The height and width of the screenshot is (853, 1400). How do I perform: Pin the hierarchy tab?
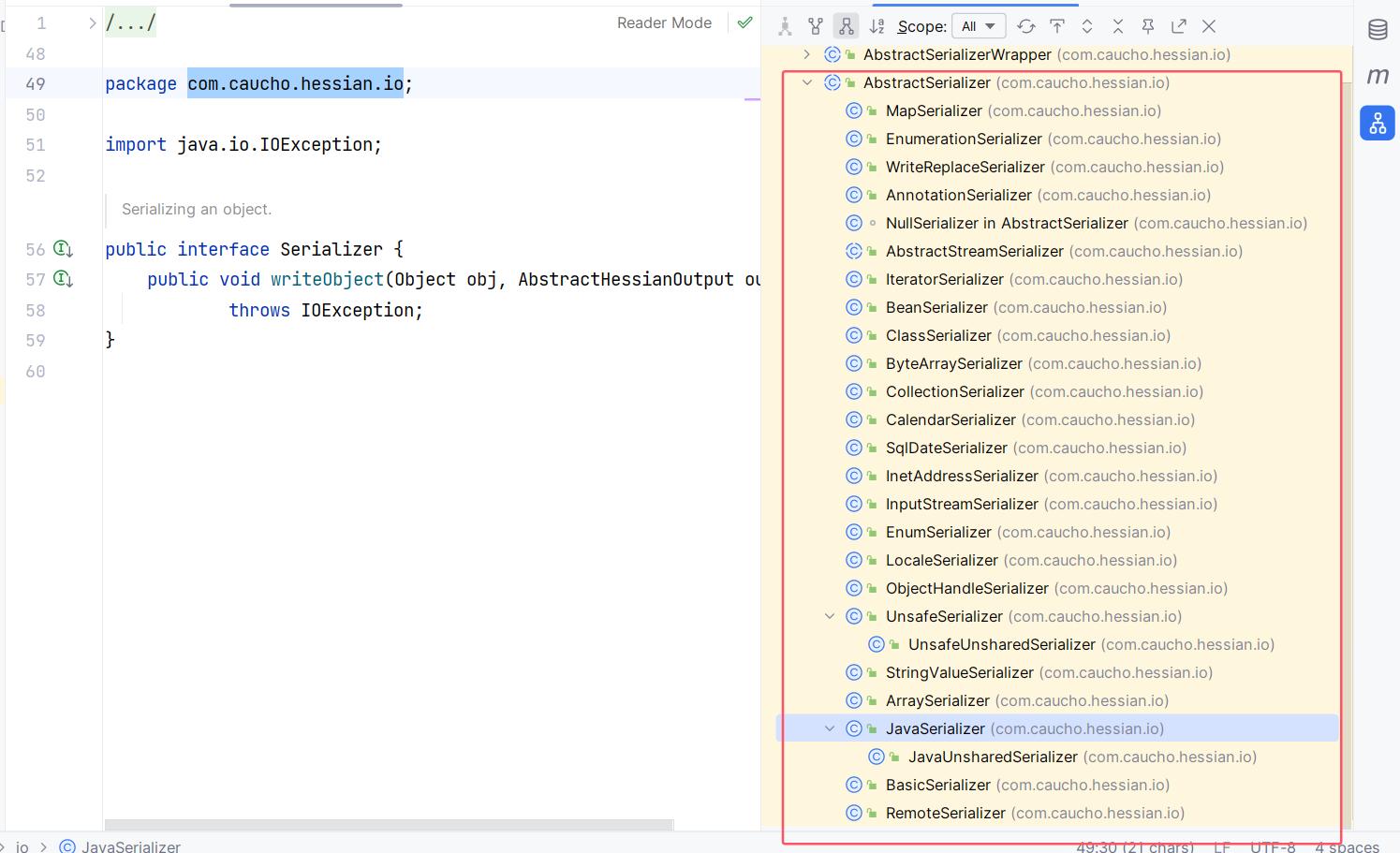pyautogui.click(x=1148, y=26)
